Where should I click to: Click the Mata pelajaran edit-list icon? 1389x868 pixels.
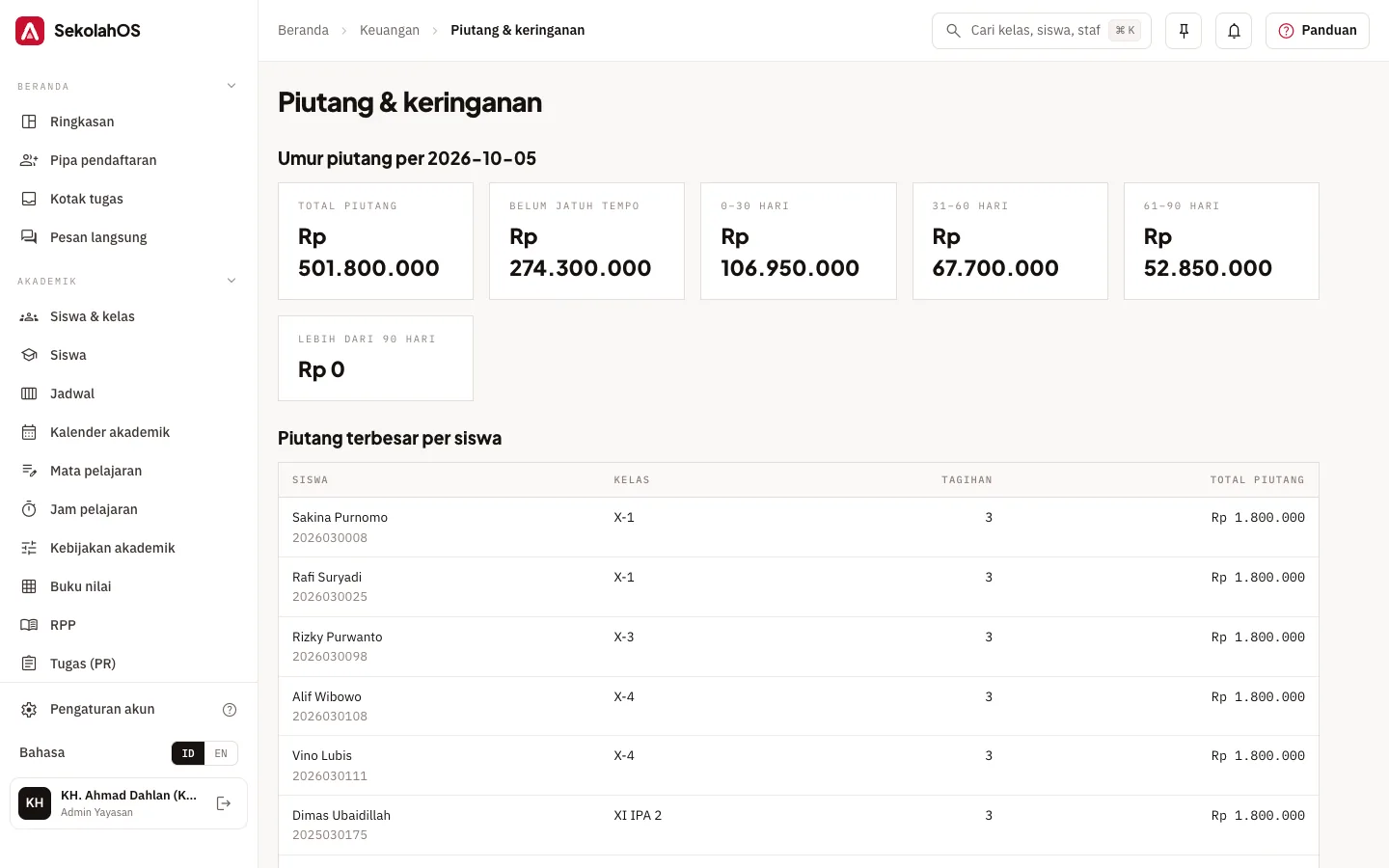click(x=29, y=471)
